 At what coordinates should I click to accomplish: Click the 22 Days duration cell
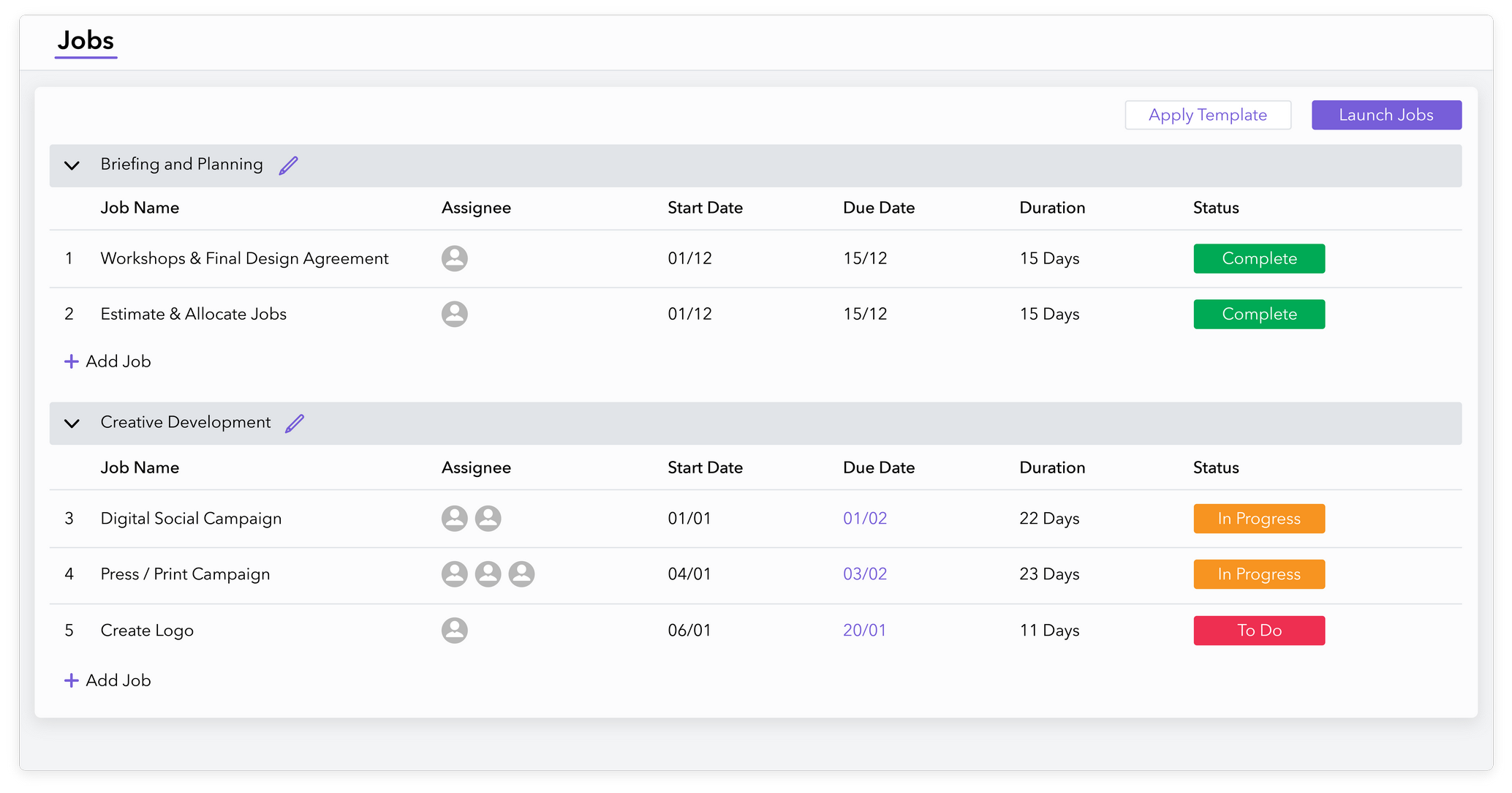pos(1049,518)
